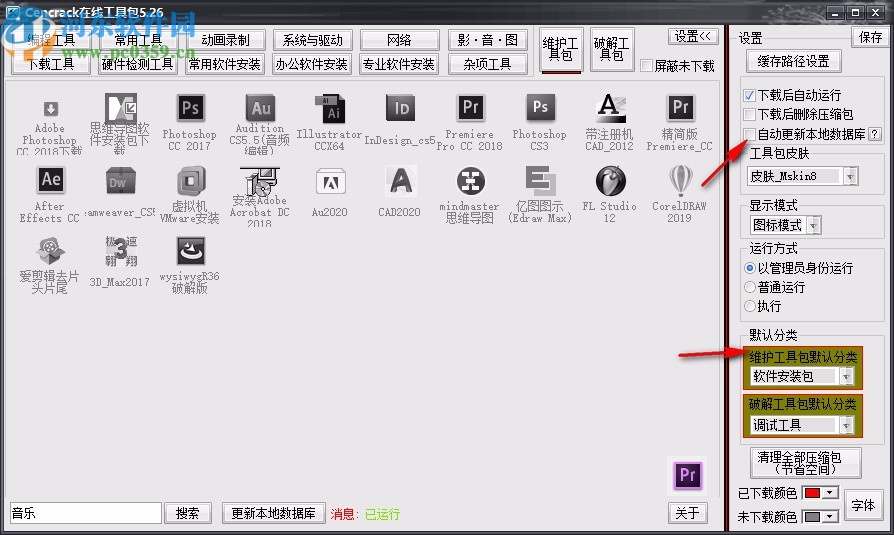Viewport: 894px width, 535px height.
Task: Select 执行 radio button
Action: pos(750,306)
